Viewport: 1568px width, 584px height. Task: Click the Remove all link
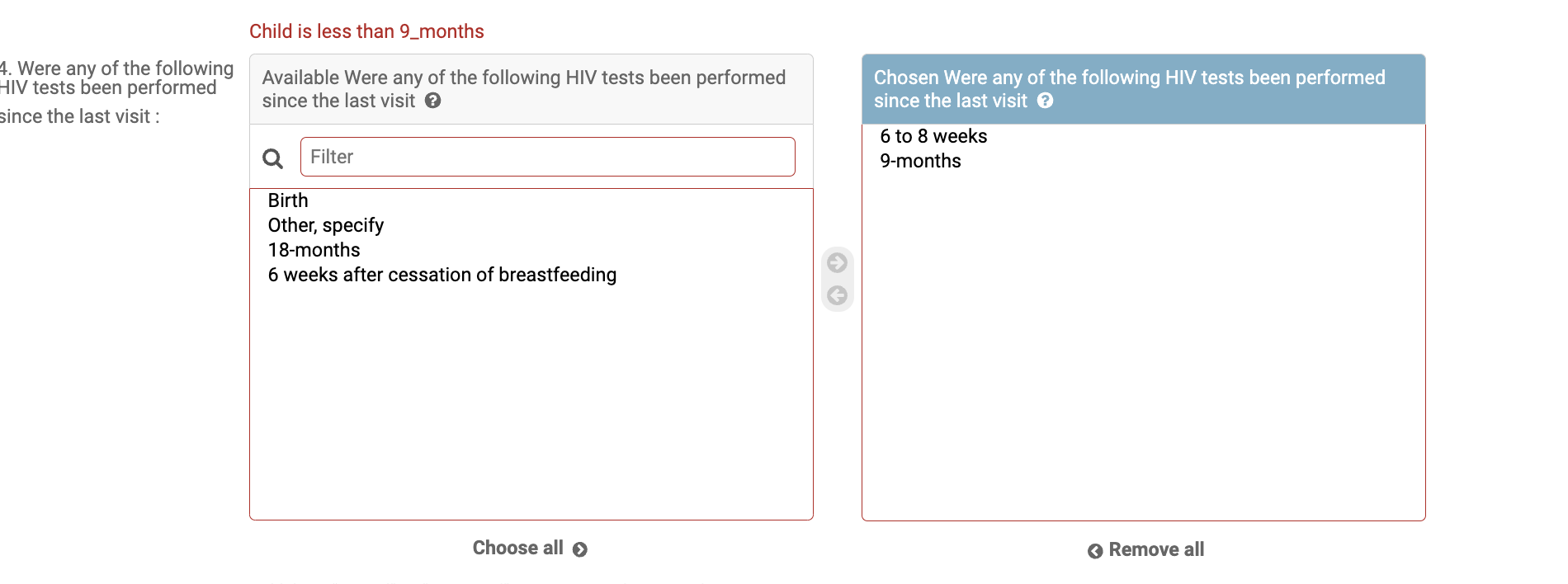tap(1145, 550)
